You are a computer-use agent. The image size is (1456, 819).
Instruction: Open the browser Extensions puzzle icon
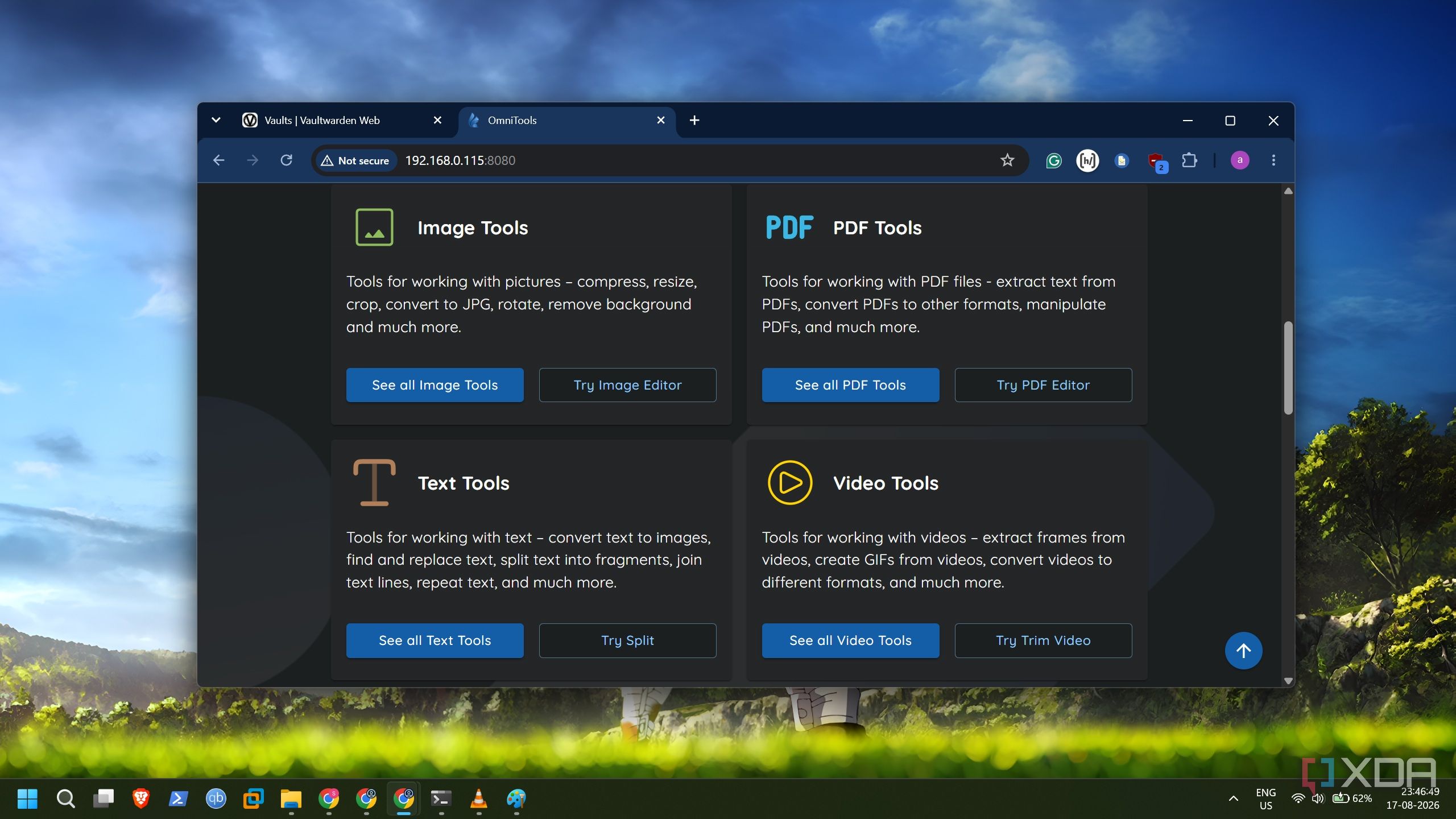(1189, 160)
